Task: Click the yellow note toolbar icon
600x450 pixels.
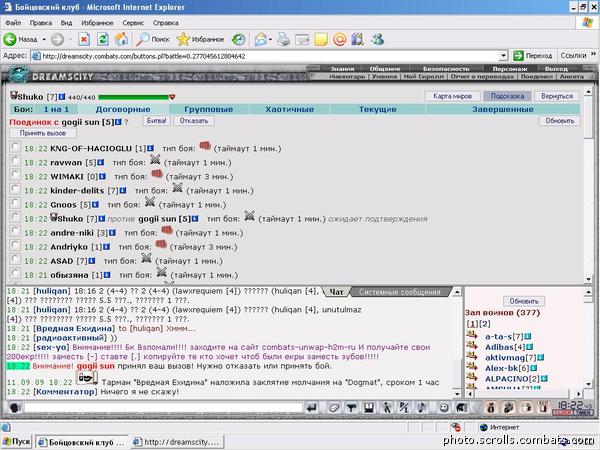Action: point(321,39)
